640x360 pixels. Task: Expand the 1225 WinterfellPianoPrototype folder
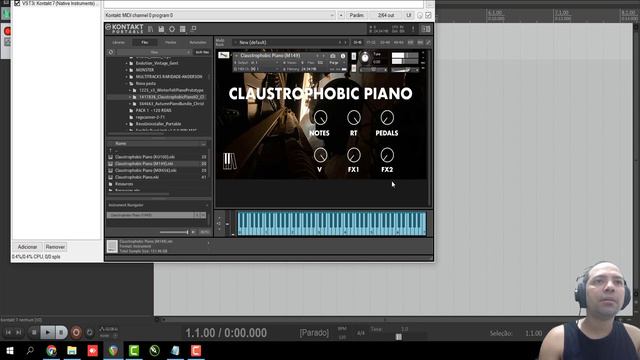pos(130,90)
